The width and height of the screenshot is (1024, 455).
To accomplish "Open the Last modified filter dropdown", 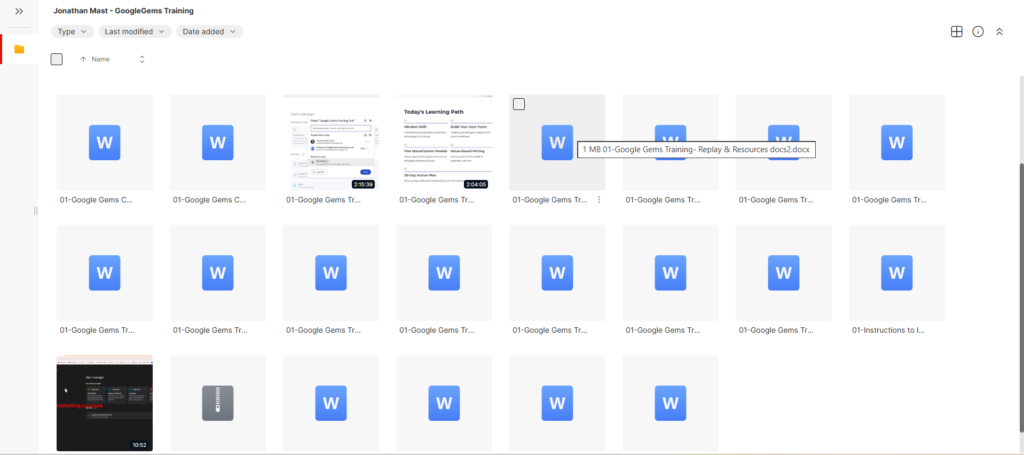I will 135,31.
